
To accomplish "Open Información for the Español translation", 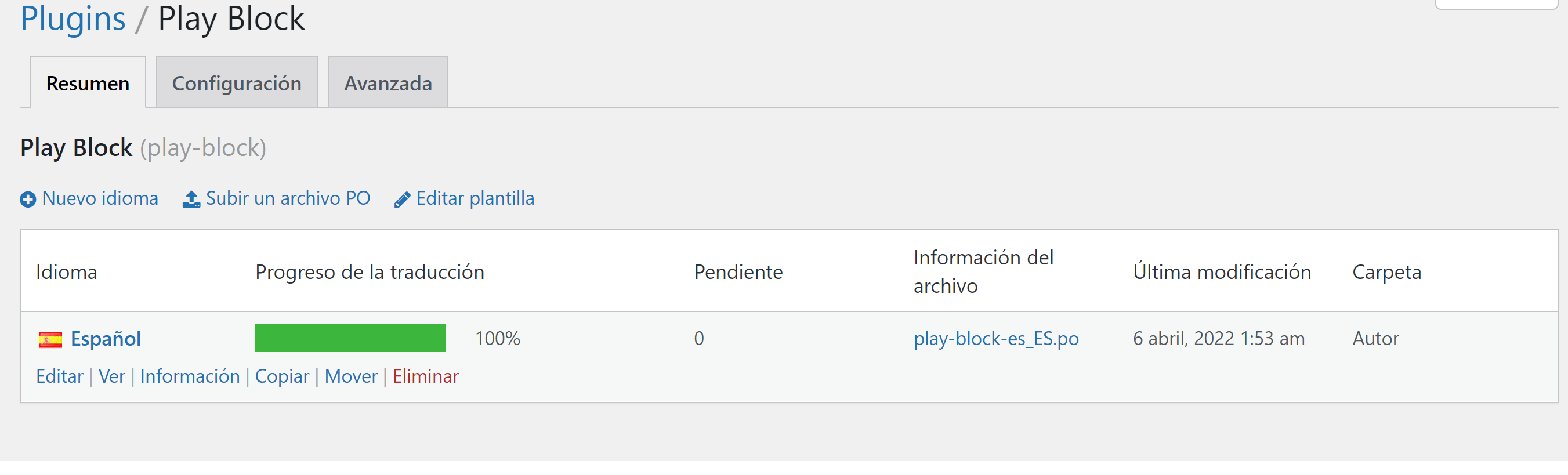I will (x=190, y=376).
